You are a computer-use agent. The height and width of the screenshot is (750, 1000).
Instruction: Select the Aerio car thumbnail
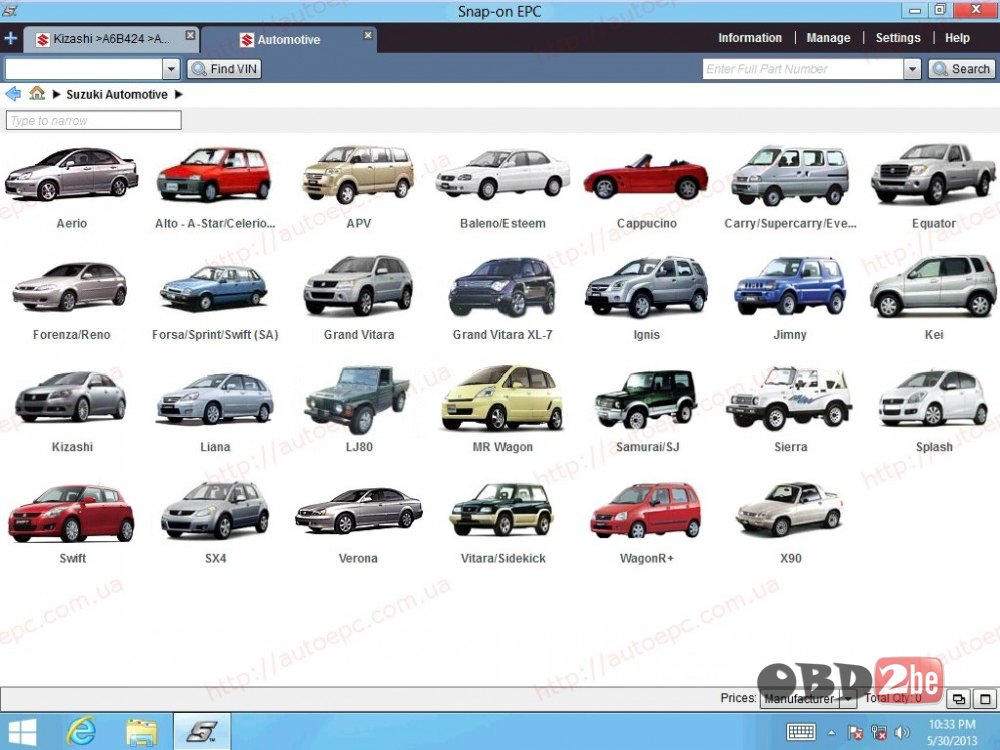tap(71, 173)
